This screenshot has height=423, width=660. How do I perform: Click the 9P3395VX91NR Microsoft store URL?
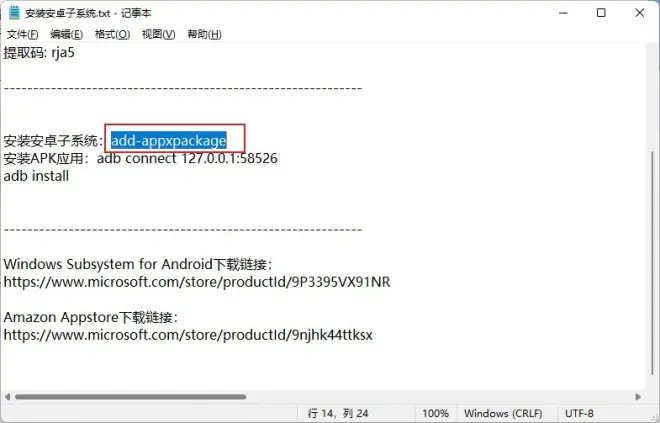click(x=197, y=282)
